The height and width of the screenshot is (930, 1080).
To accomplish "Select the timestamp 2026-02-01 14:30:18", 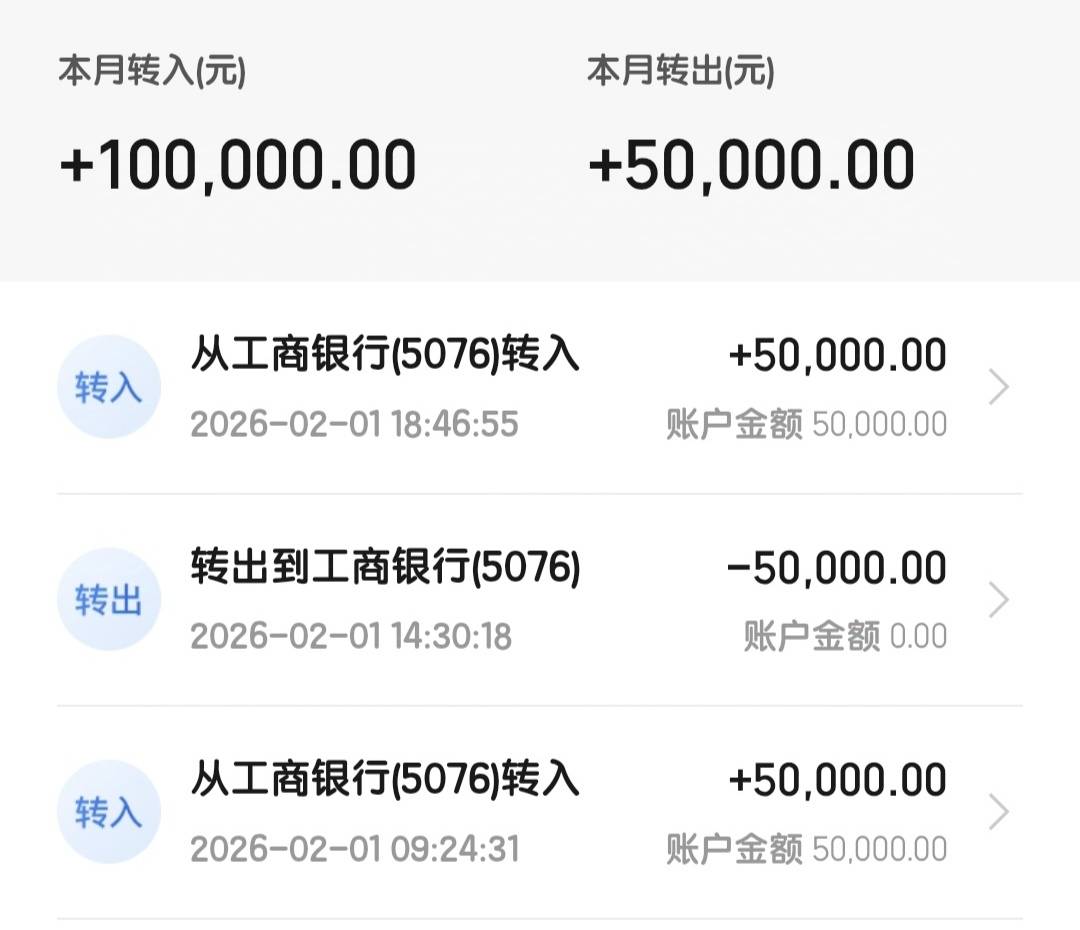I will tap(351, 636).
